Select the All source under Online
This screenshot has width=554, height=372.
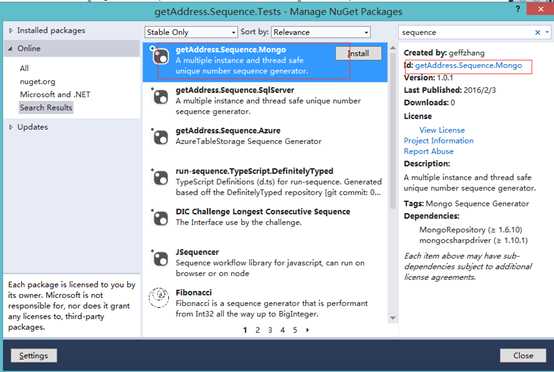tap(24, 68)
